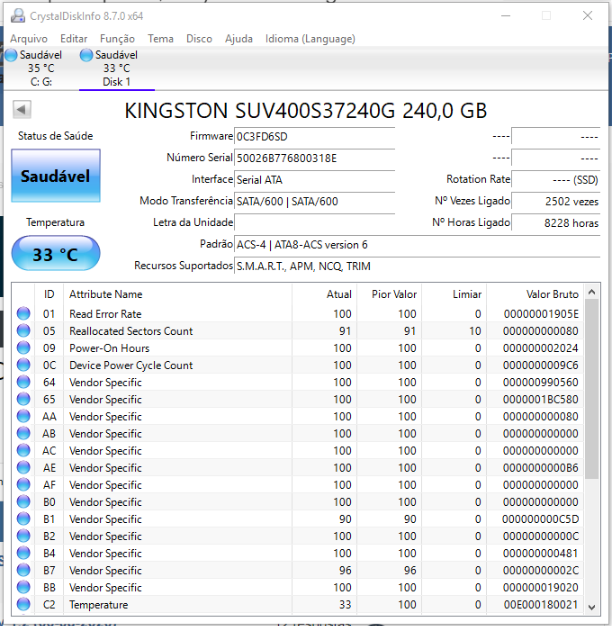
Task: Click status orb of Reallocated Sectors Count row
Action: pos(24,331)
